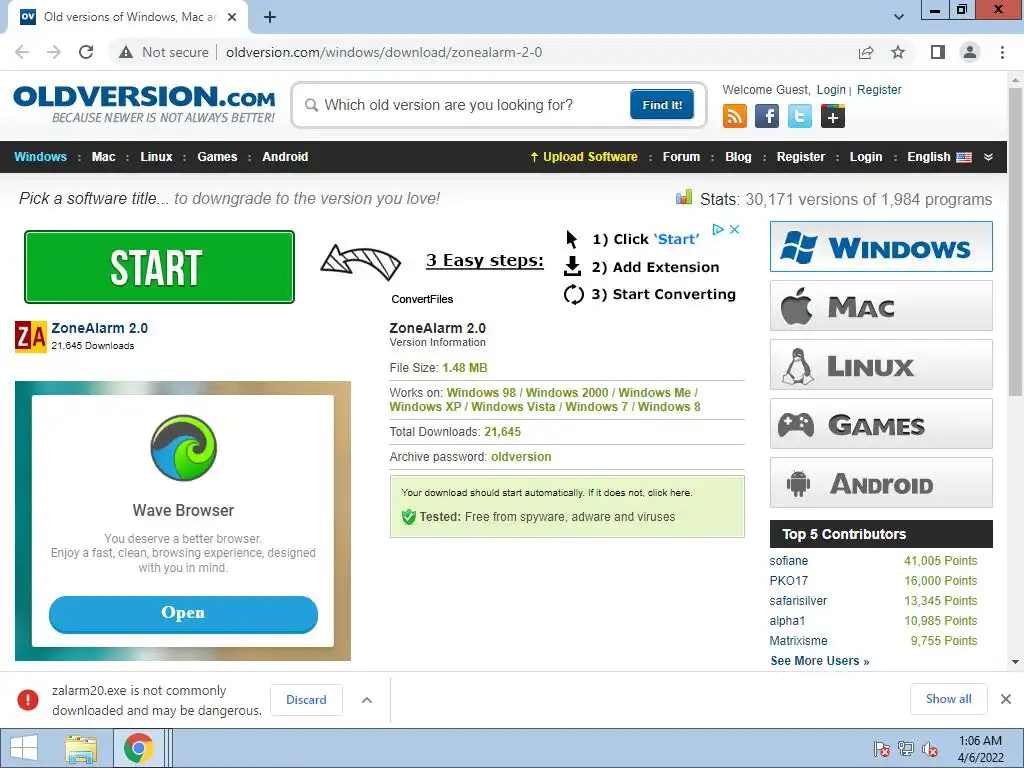
Task: Open a new browser tab
Action: [270, 17]
